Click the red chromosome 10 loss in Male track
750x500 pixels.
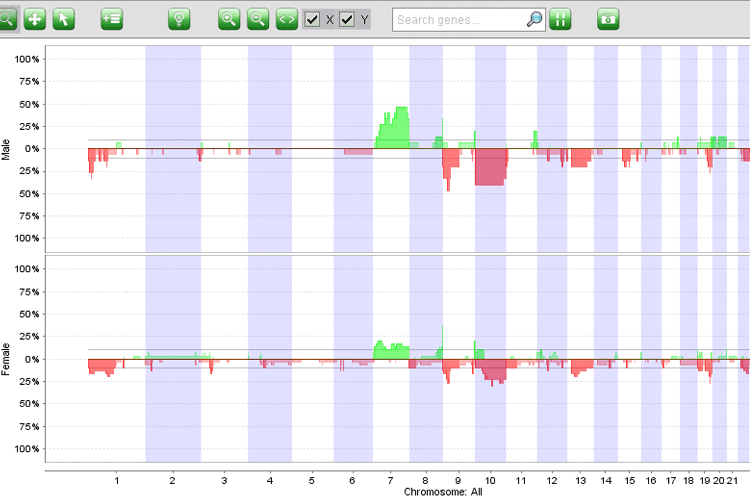[x=490, y=166]
